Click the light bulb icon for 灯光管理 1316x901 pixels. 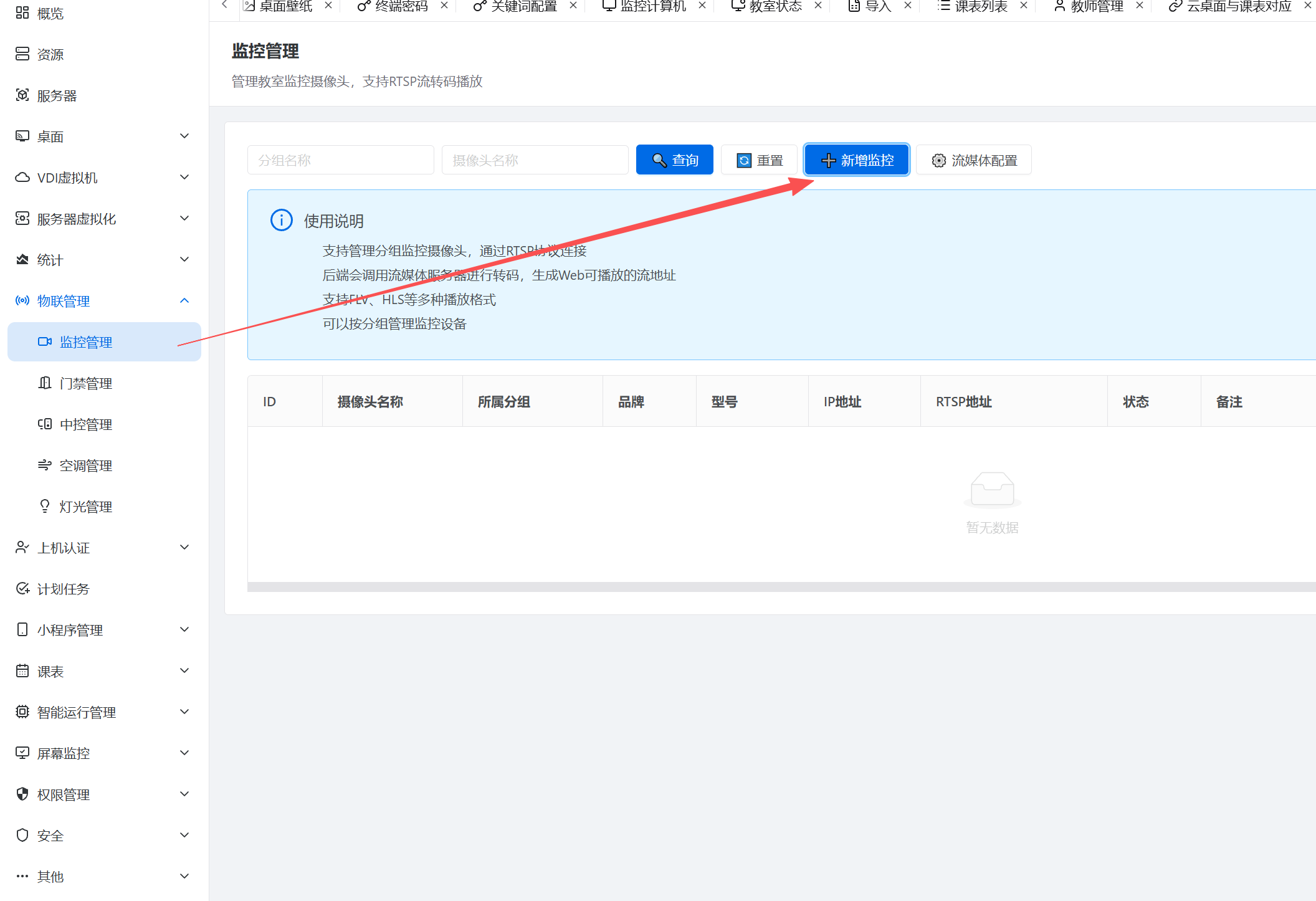click(x=45, y=506)
